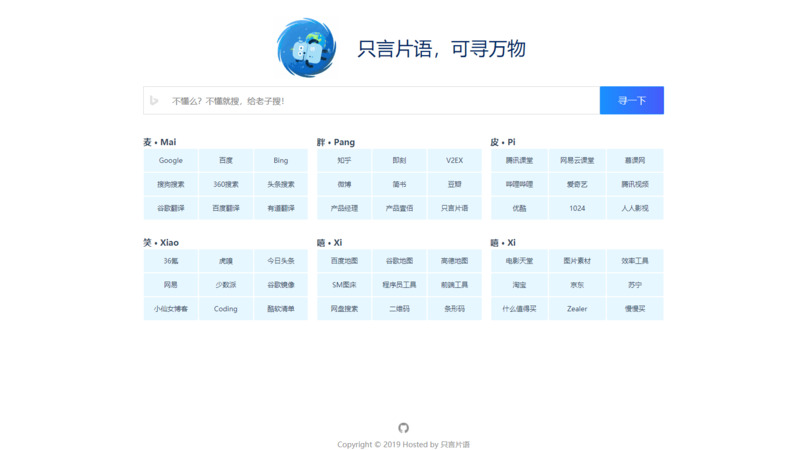Open the Bing link tile
The height and width of the screenshot is (450, 800).
point(281,160)
